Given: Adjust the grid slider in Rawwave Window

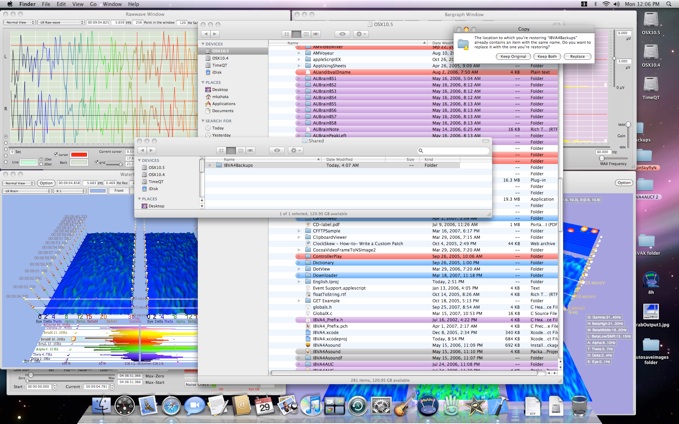Looking at the screenshot, I should point(114,165).
